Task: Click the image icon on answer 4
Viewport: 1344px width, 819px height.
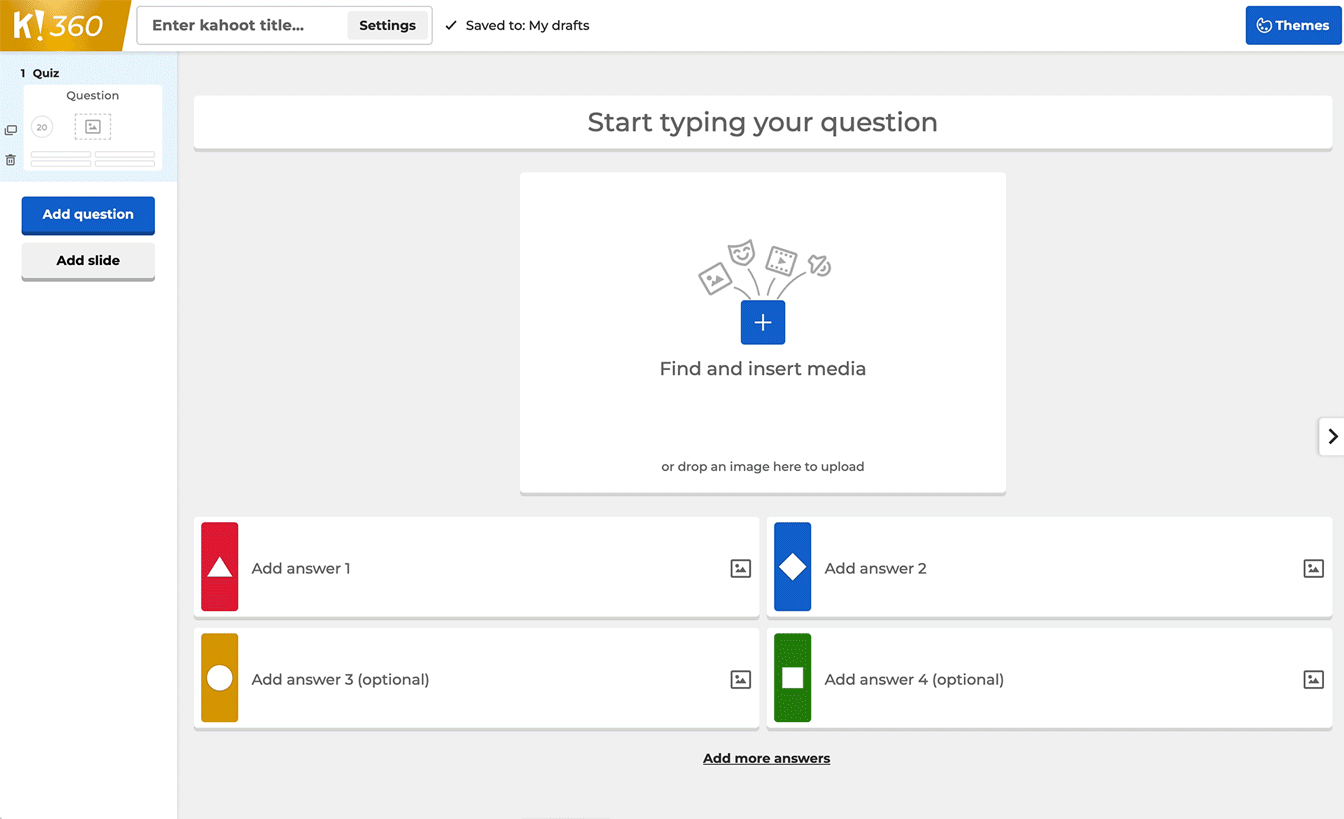Action: pyautogui.click(x=1313, y=679)
